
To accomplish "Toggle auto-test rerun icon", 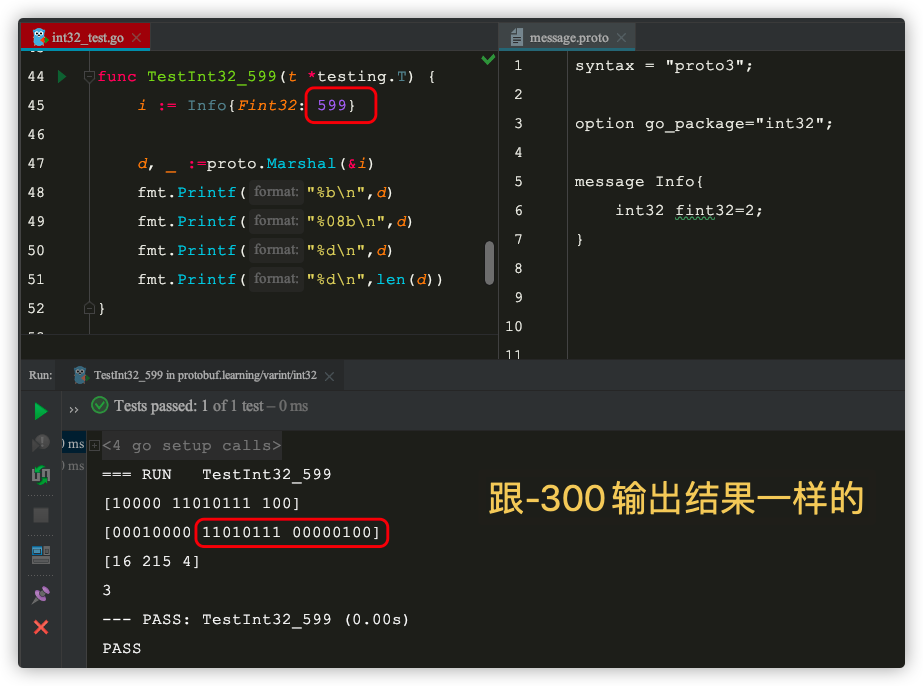I will pyautogui.click(x=41, y=474).
